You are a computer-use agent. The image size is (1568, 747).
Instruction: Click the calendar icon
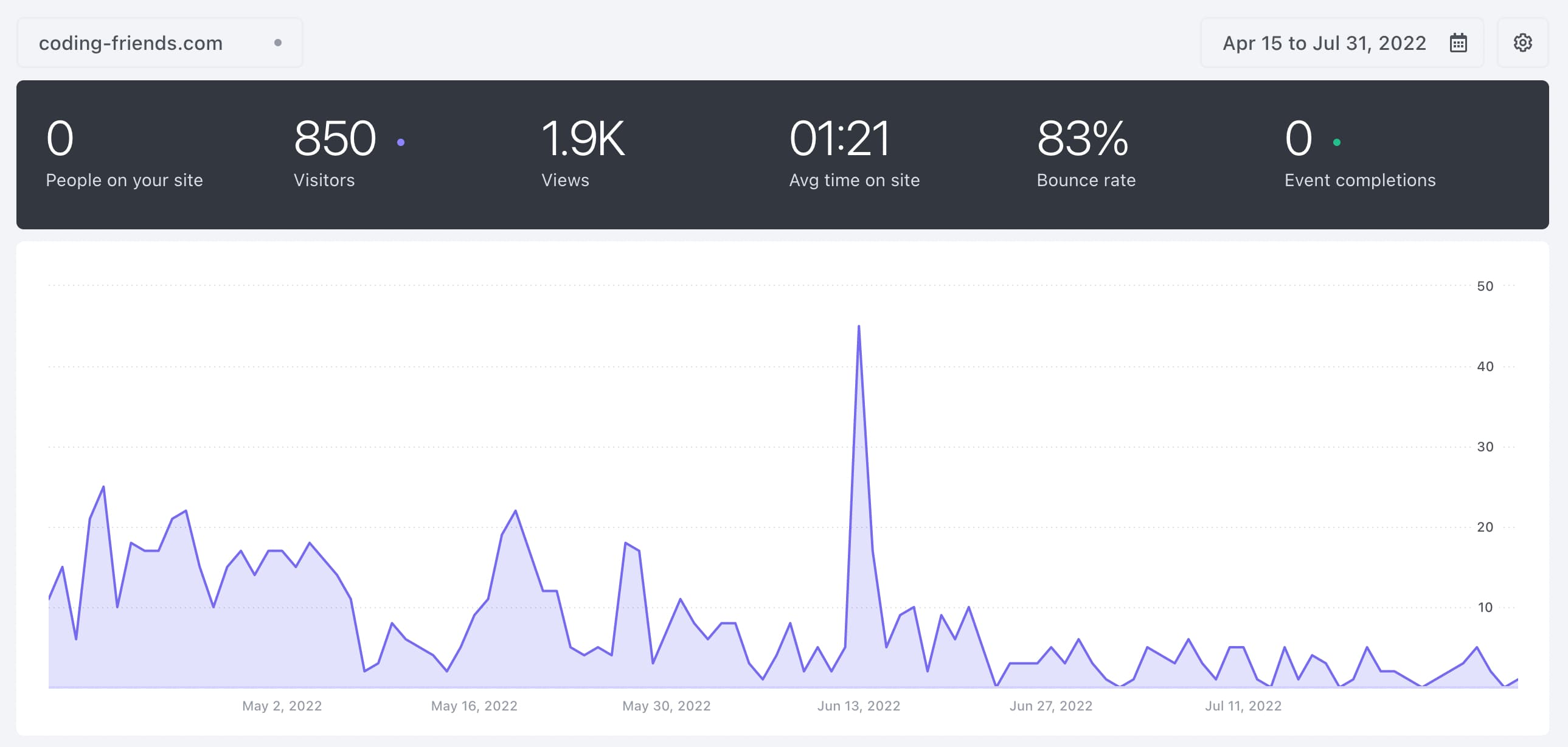[1459, 43]
